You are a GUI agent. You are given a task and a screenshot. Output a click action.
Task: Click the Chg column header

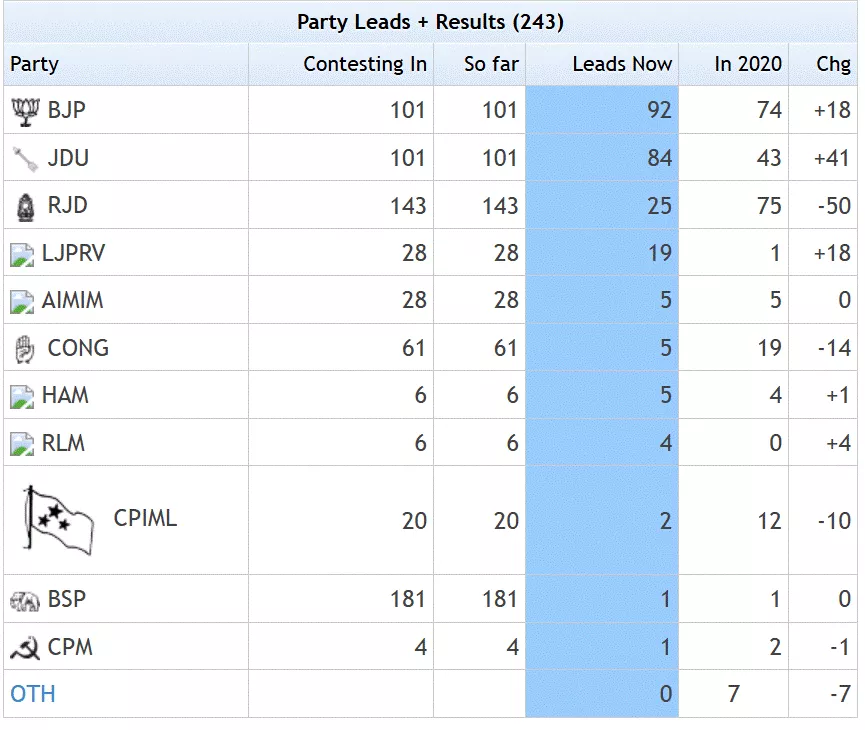(833, 64)
